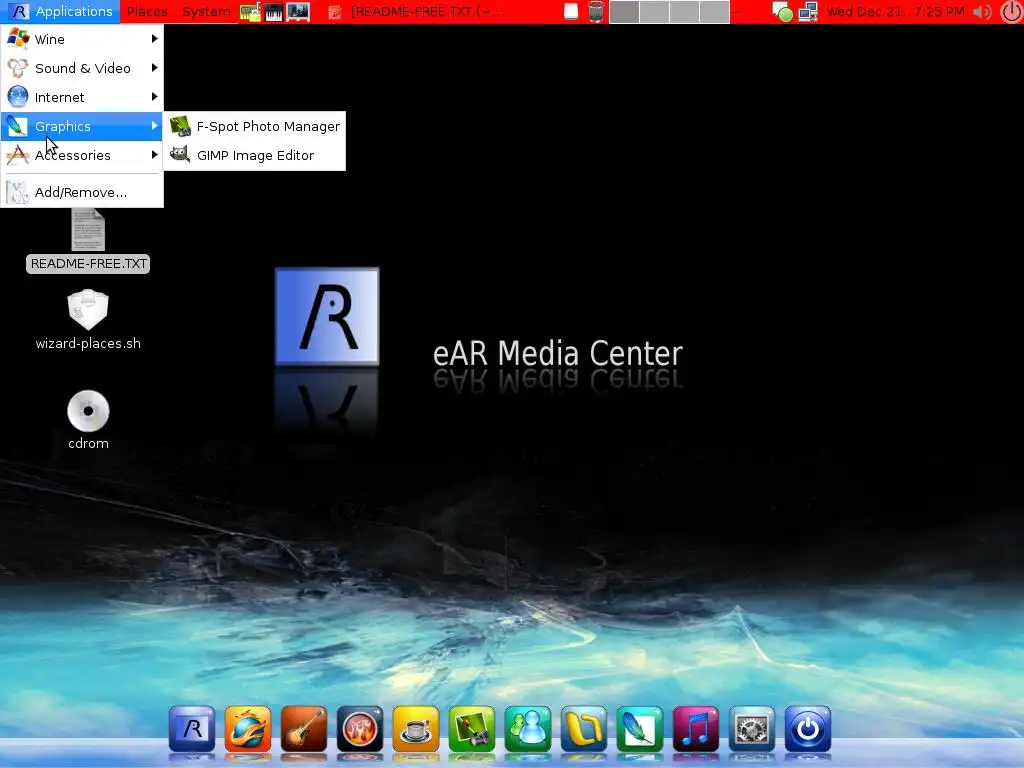Open the network connection tray icon
The image size is (1024, 768).
coord(808,11)
